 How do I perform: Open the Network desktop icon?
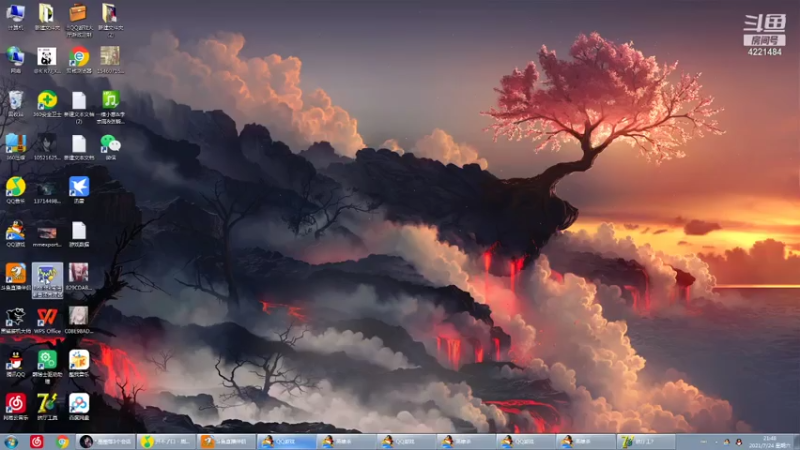click(x=15, y=60)
